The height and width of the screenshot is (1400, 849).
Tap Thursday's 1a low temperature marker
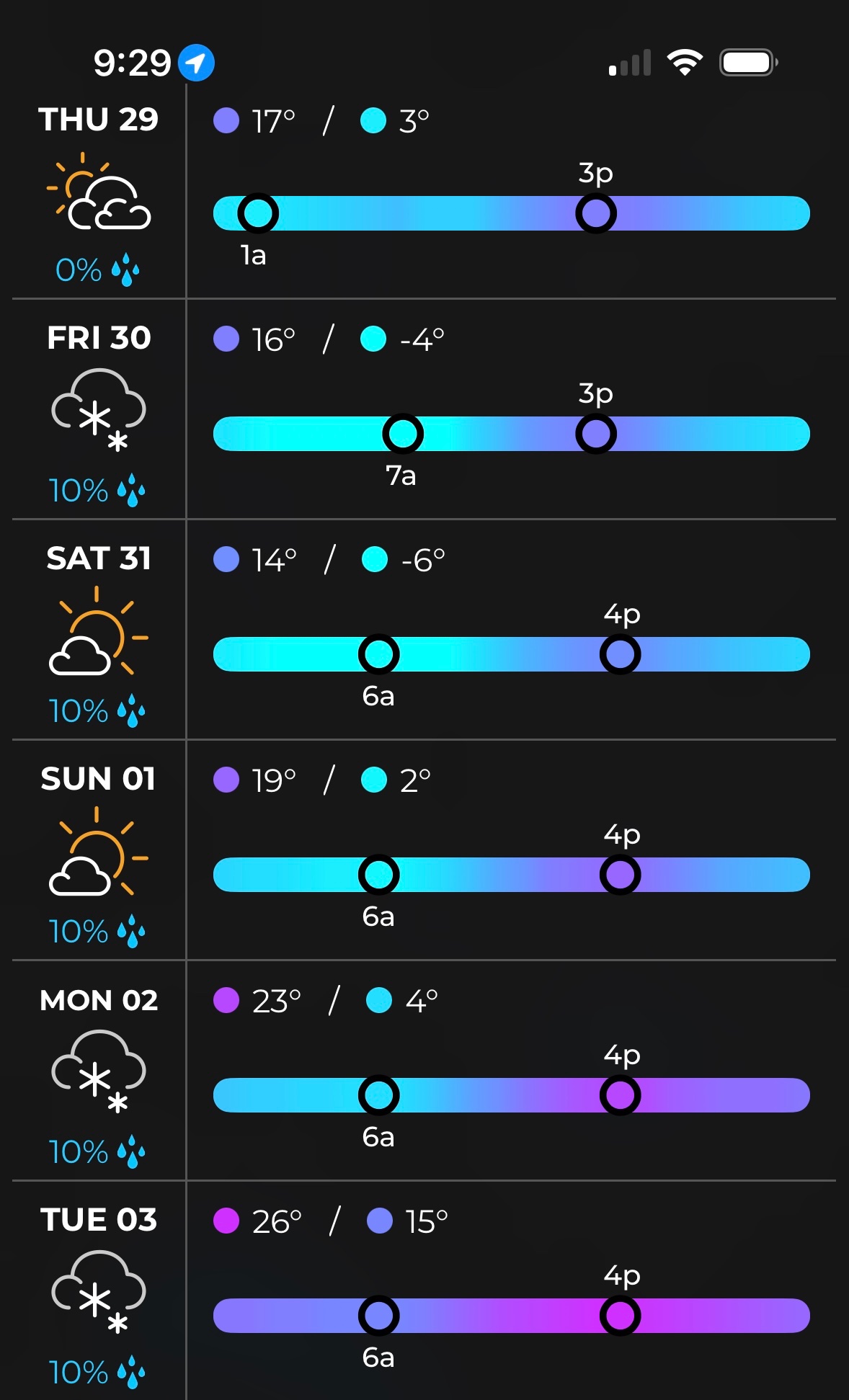(x=258, y=213)
